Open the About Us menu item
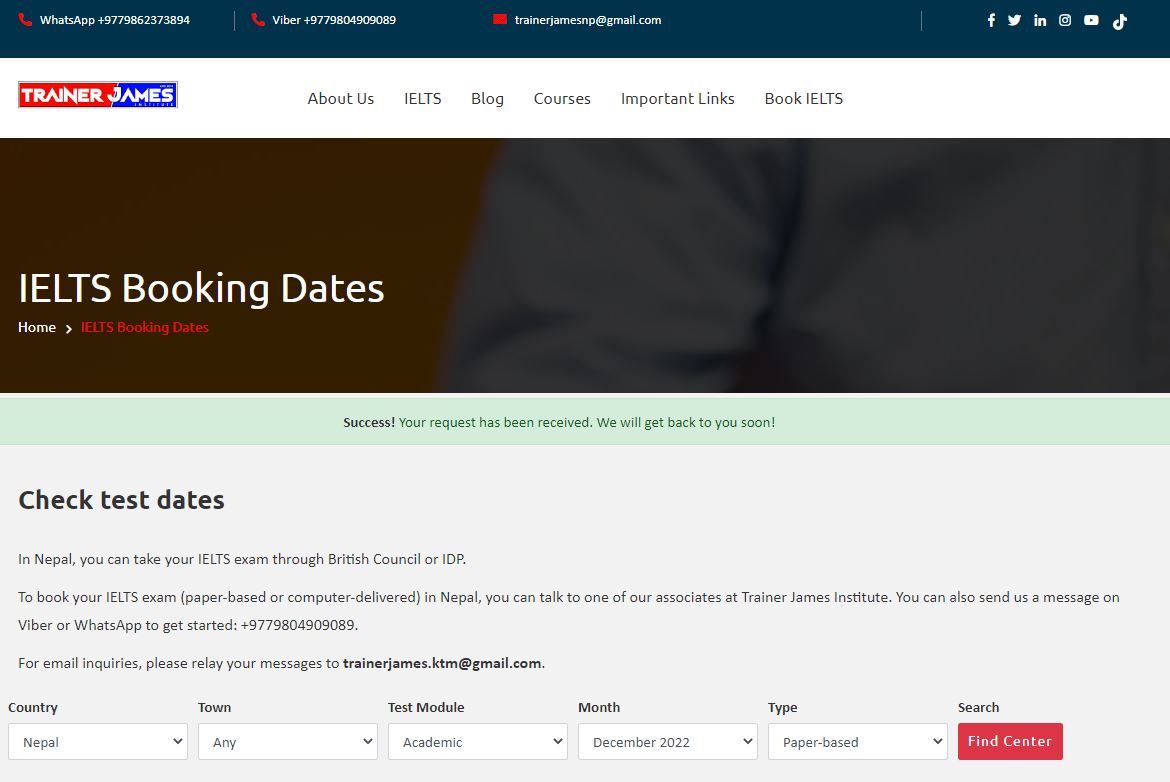Image resolution: width=1170 pixels, height=782 pixels. (x=341, y=98)
